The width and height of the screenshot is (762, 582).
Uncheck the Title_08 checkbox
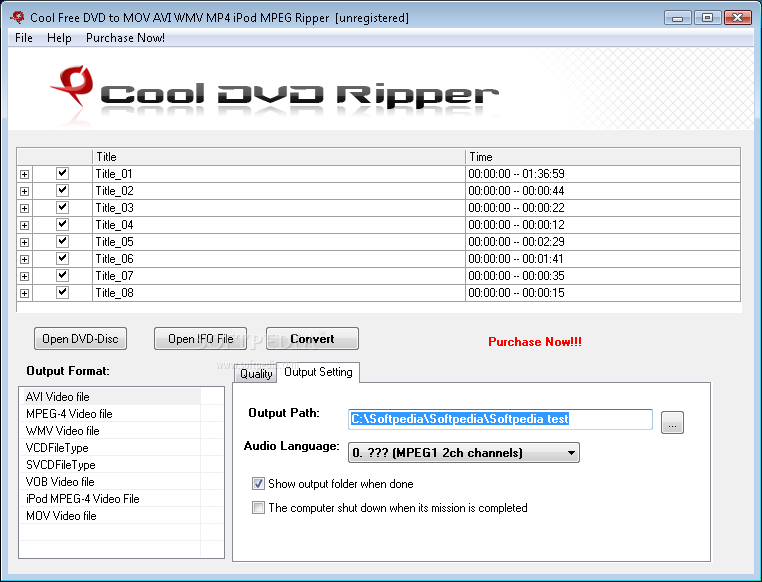[x=62, y=292]
